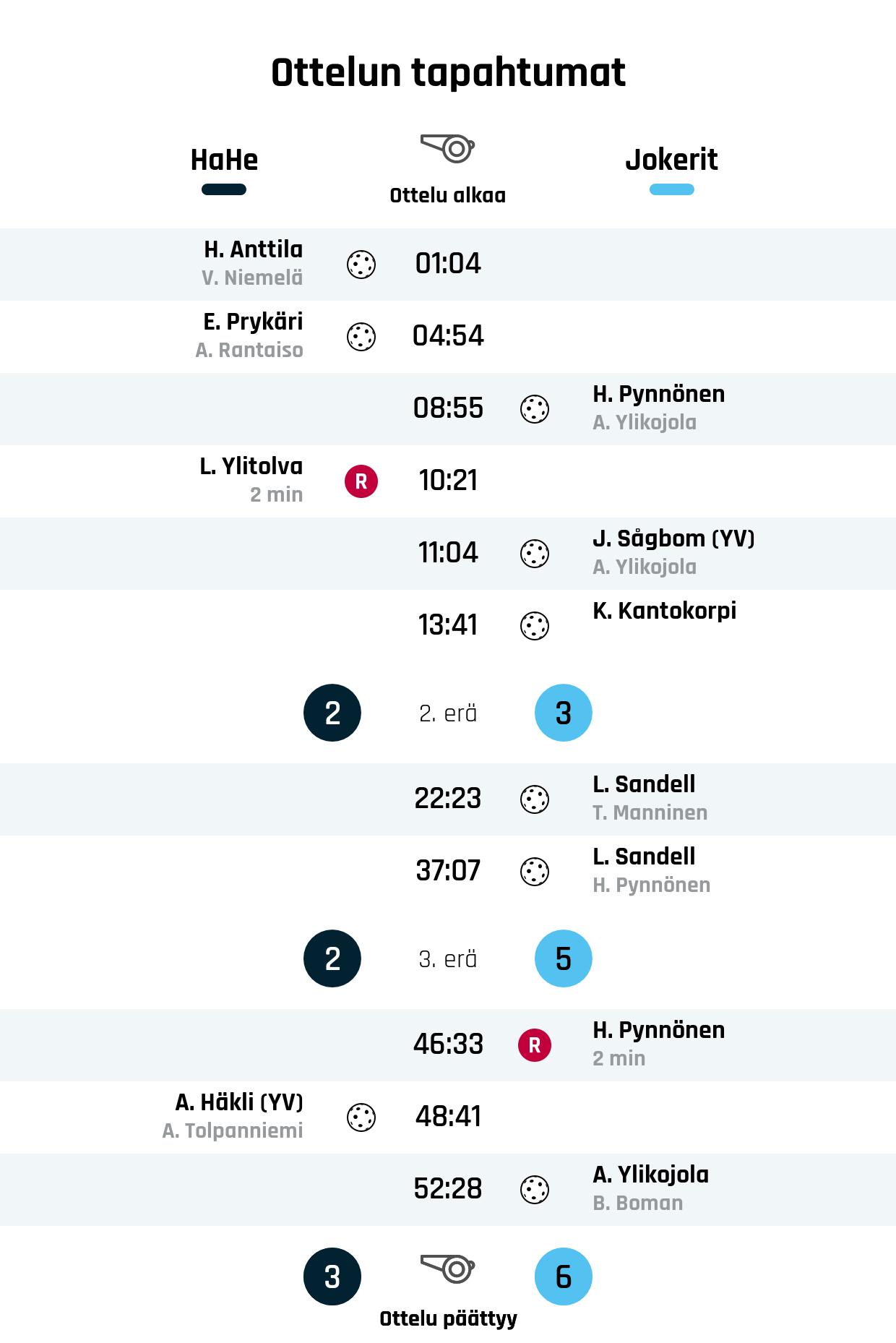Screen dimensions: 896x1343
Task: Click the goal ball icon at 52:28
Action: 535,1190
